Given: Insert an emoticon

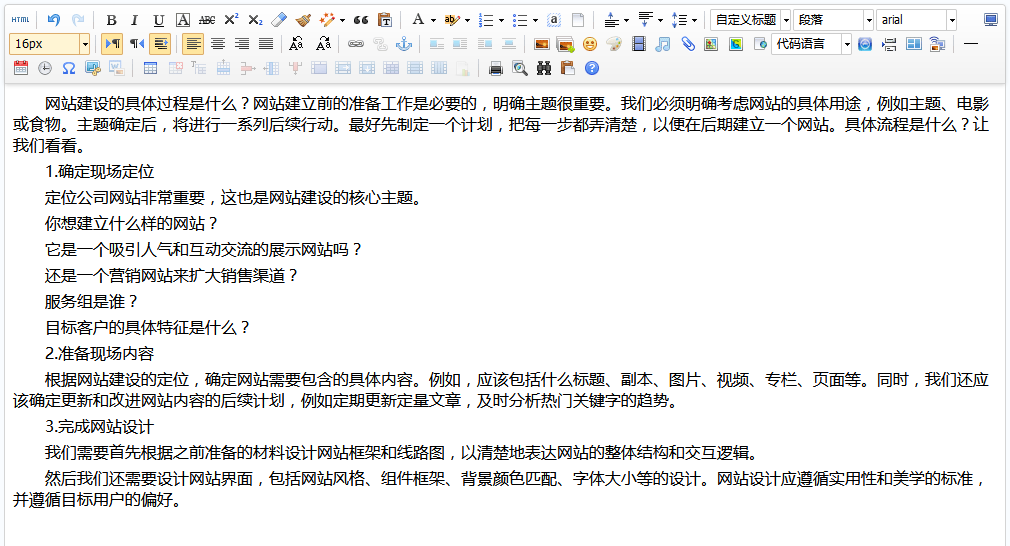Looking at the screenshot, I should click(x=590, y=44).
